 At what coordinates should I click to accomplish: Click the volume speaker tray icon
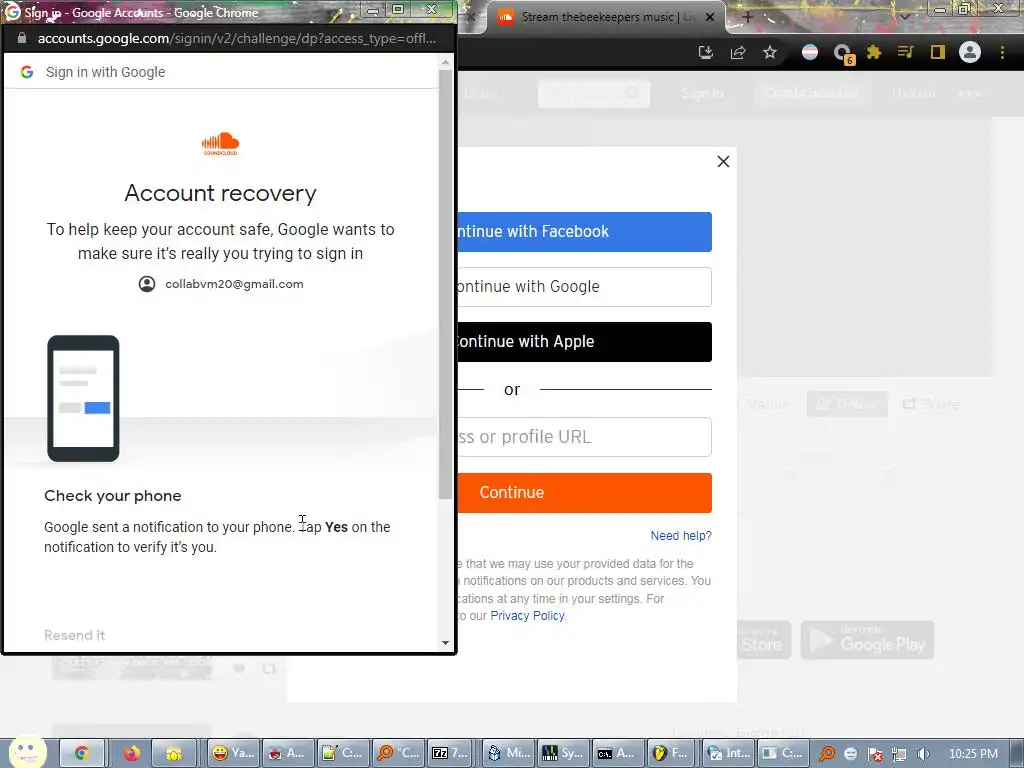922,754
